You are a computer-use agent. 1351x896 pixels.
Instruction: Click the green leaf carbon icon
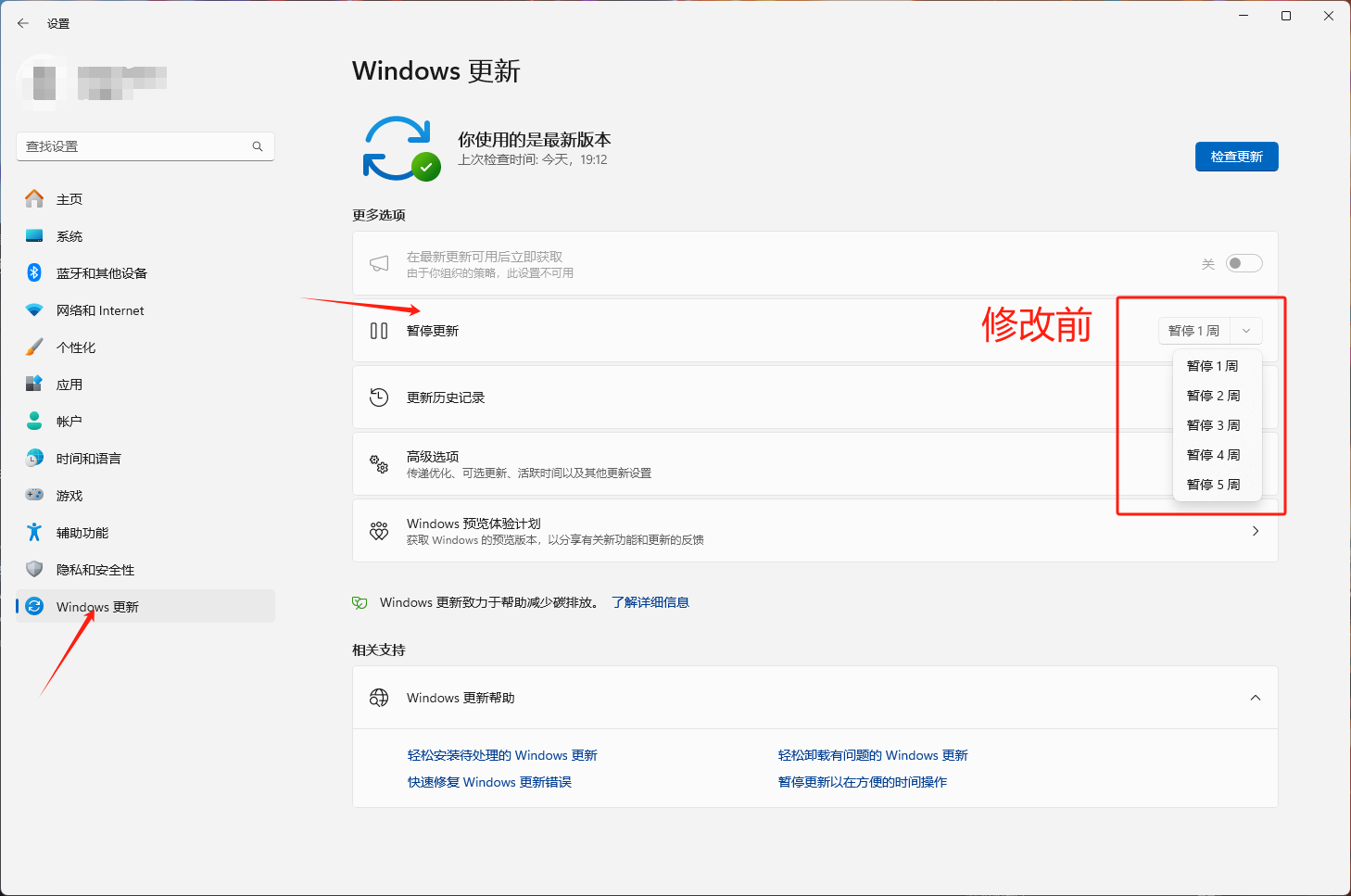360,602
